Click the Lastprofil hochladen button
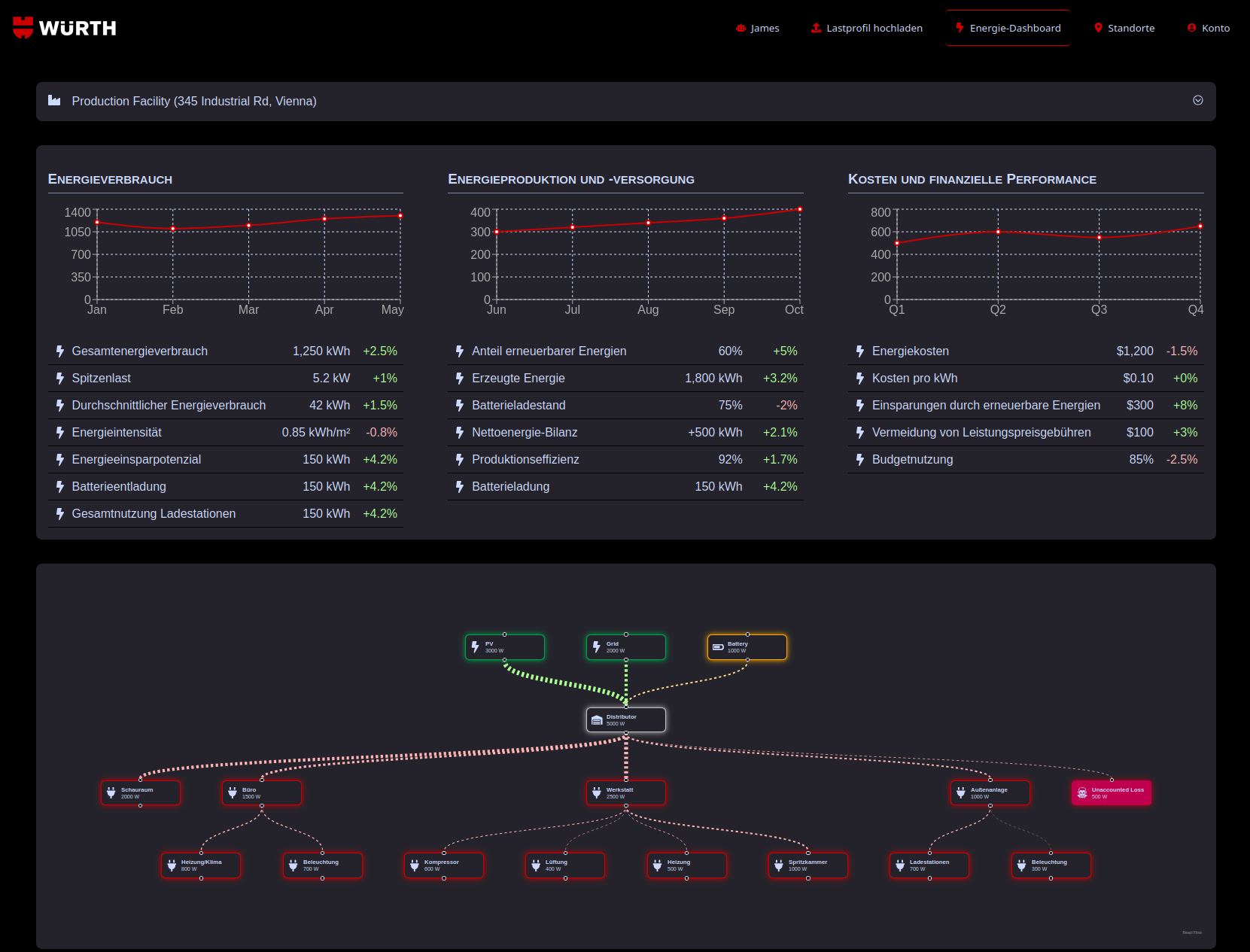 (x=866, y=28)
